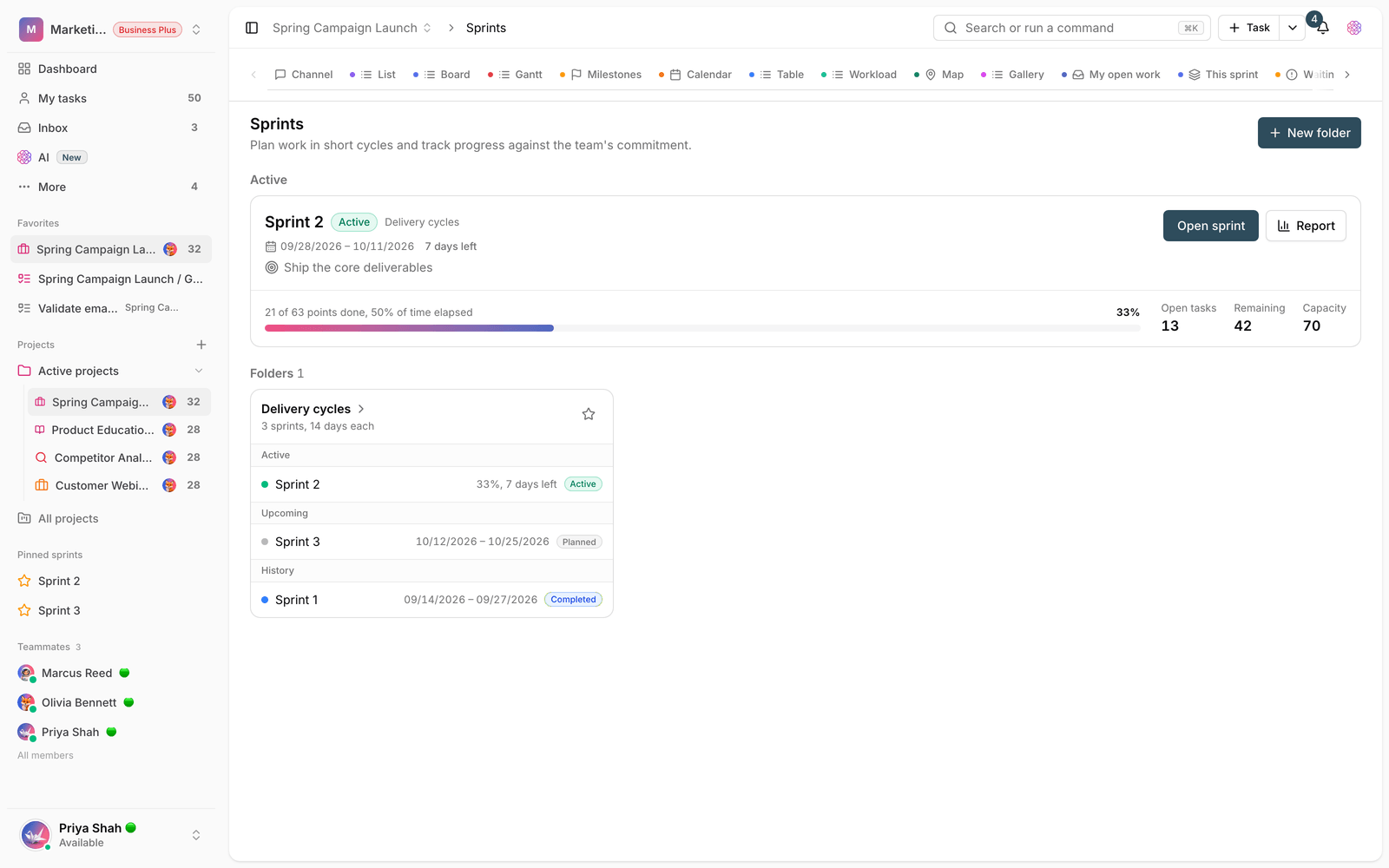Switch to Gantt view tab
1389x868 pixels.
516,75
